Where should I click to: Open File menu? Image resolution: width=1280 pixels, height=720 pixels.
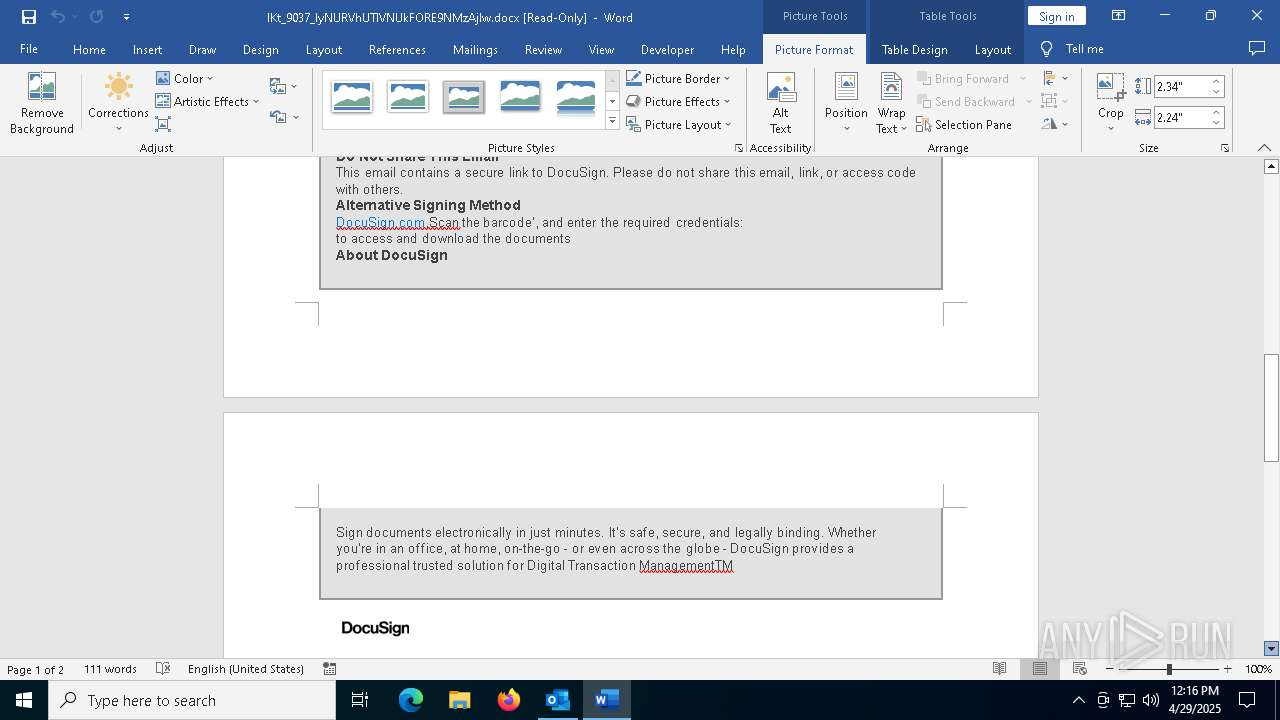click(x=29, y=49)
